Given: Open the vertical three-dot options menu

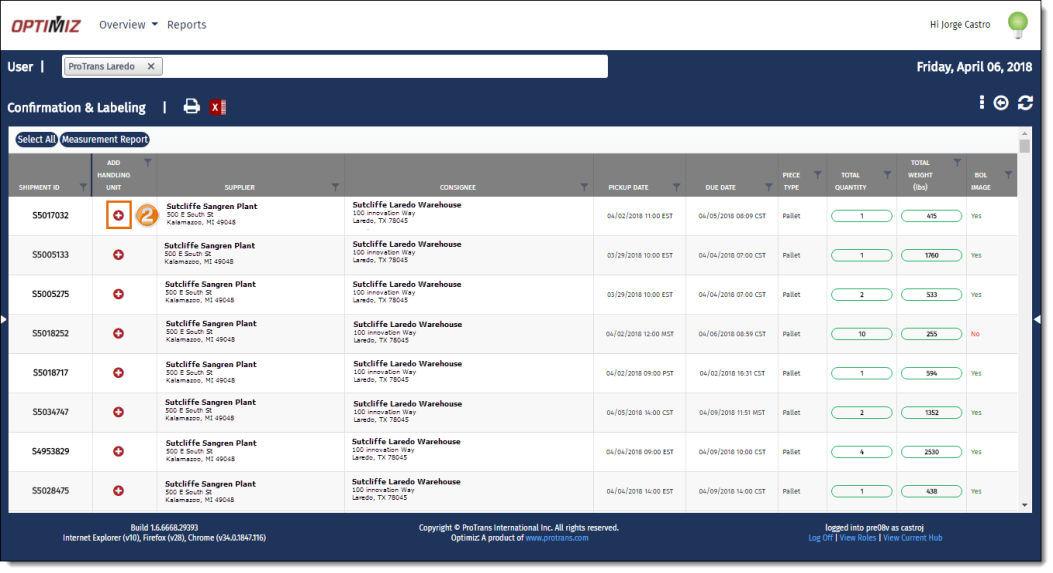Looking at the screenshot, I should [982, 103].
